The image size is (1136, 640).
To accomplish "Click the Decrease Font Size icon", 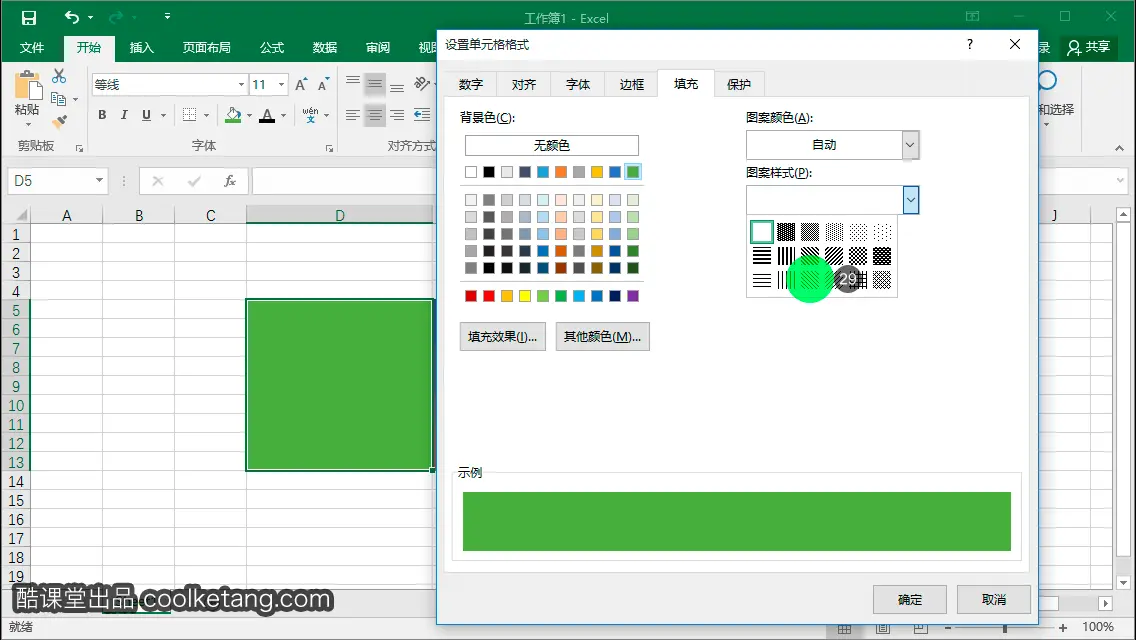I will [323, 85].
